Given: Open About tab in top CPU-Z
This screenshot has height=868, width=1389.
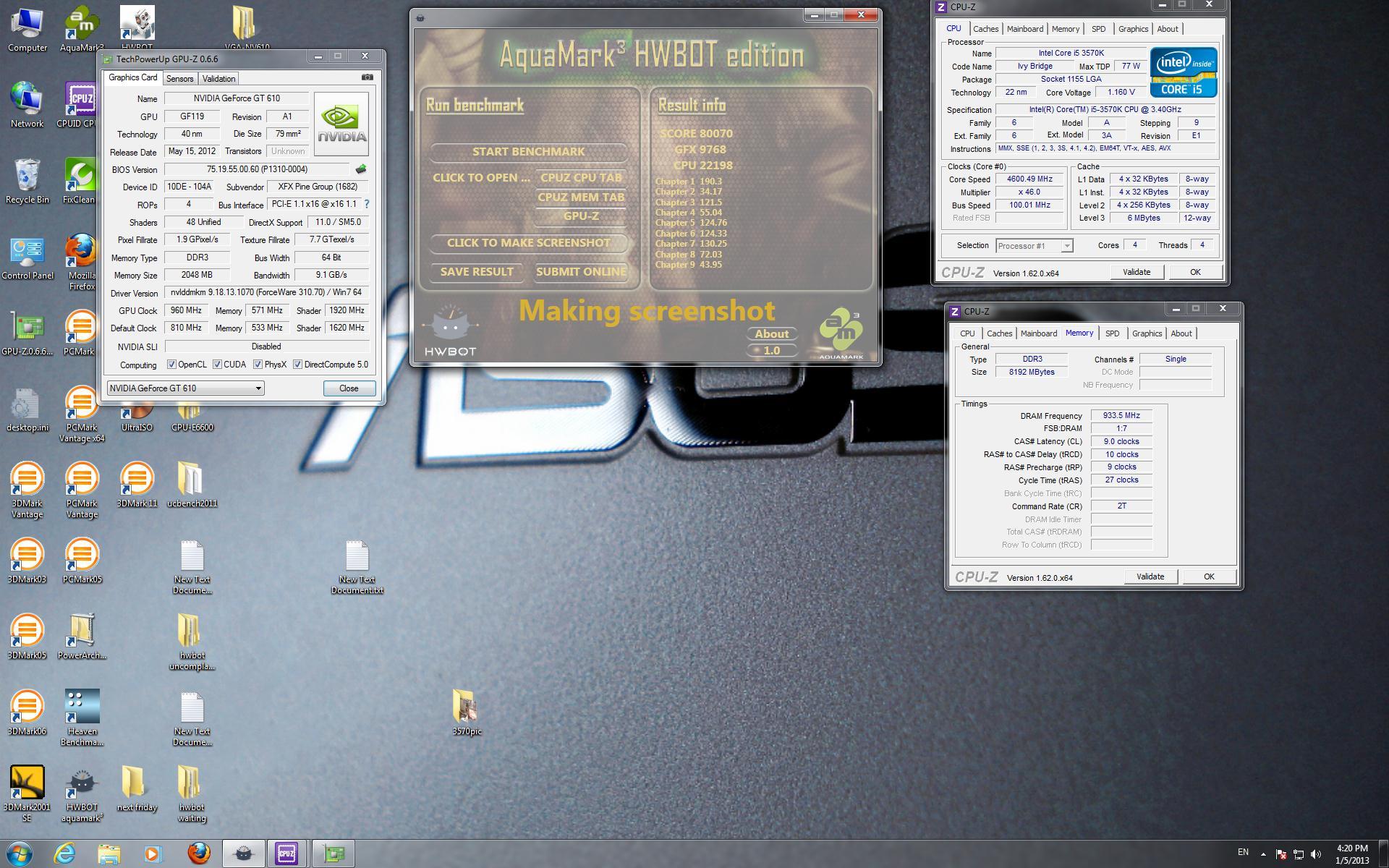Looking at the screenshot, I should (1168, 29).
